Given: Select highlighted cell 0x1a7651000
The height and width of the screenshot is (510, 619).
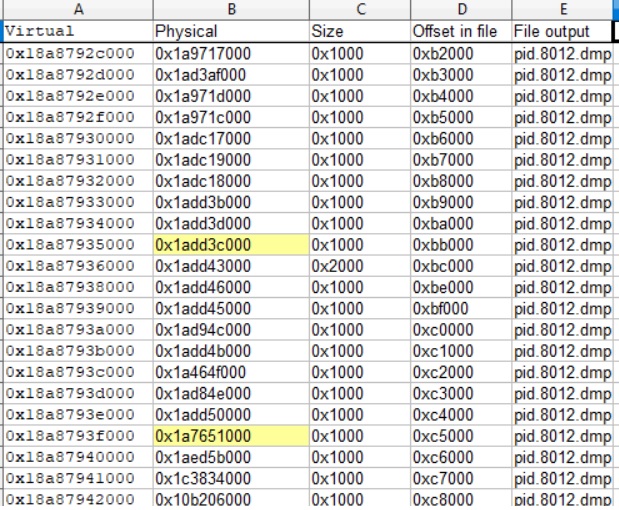Looking at the screenshot, I should tap(231, 436).
